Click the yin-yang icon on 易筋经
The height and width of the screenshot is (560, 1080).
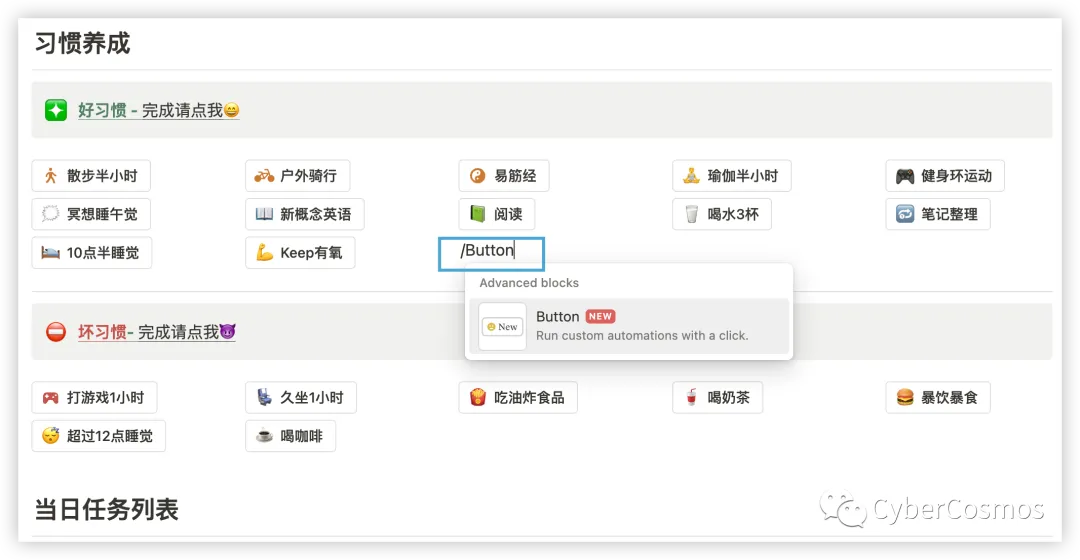[x=477, y=176]
